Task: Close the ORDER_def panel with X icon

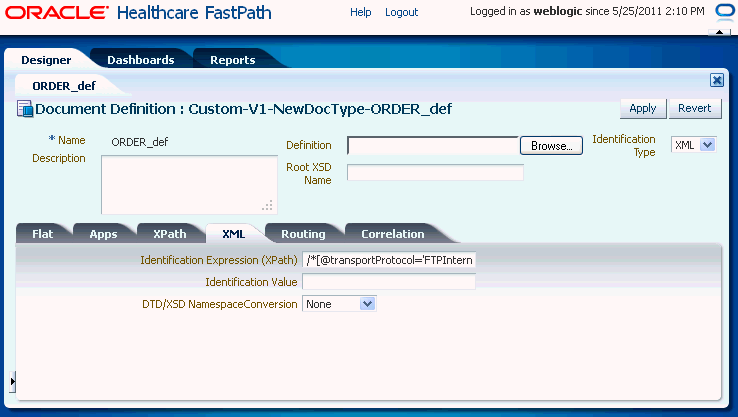Action: 717,80
